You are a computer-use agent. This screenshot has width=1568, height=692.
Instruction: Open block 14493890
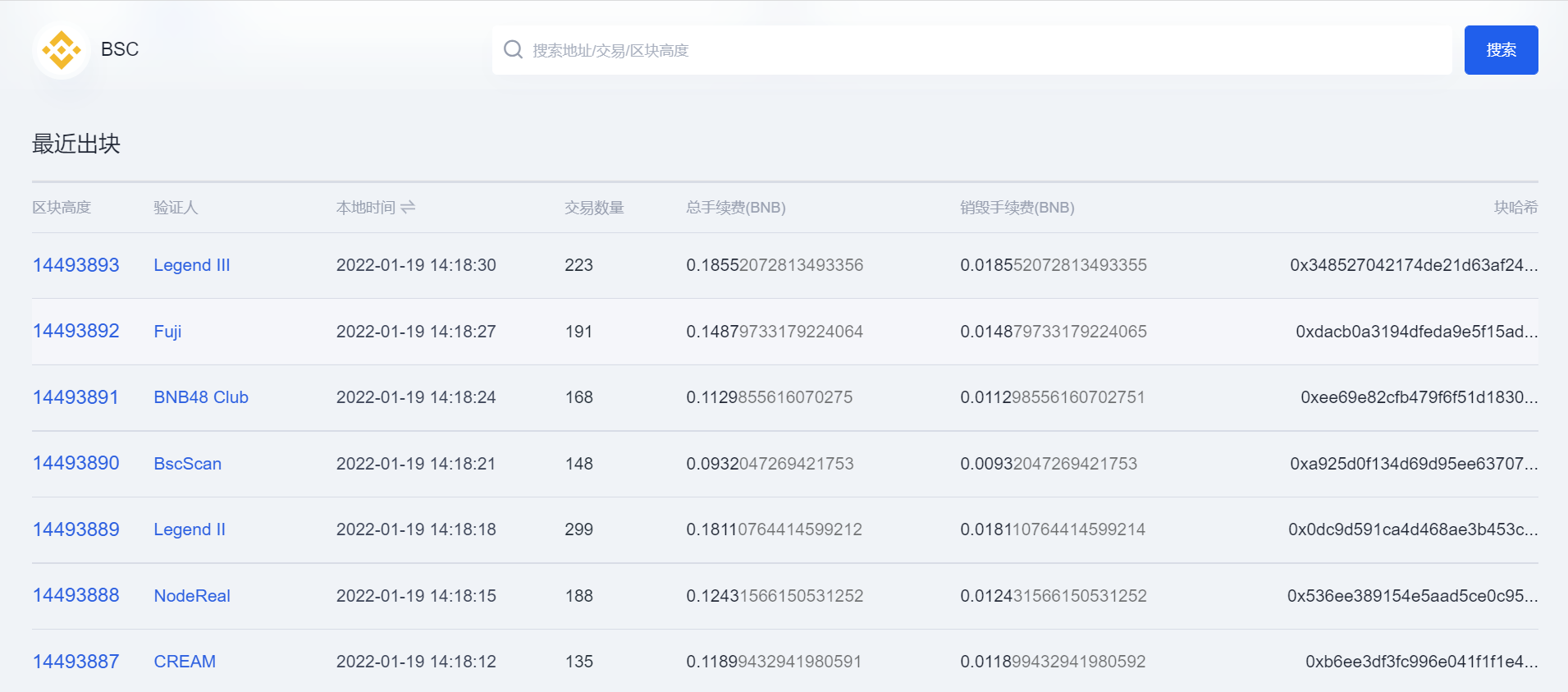[76, 463]
